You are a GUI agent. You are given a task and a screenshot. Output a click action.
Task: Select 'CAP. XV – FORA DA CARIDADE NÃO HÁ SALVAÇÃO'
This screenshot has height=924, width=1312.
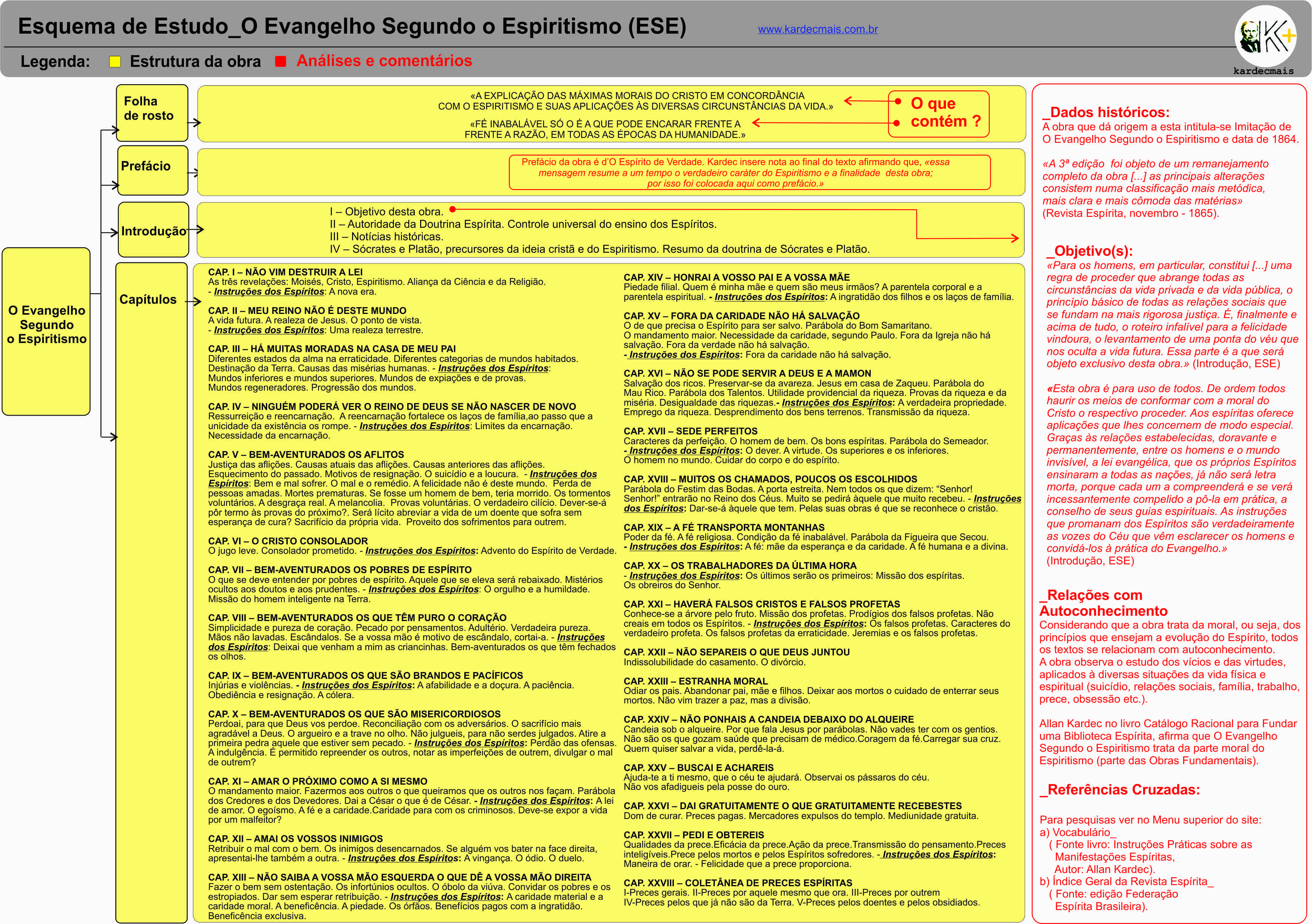[742, 315]
